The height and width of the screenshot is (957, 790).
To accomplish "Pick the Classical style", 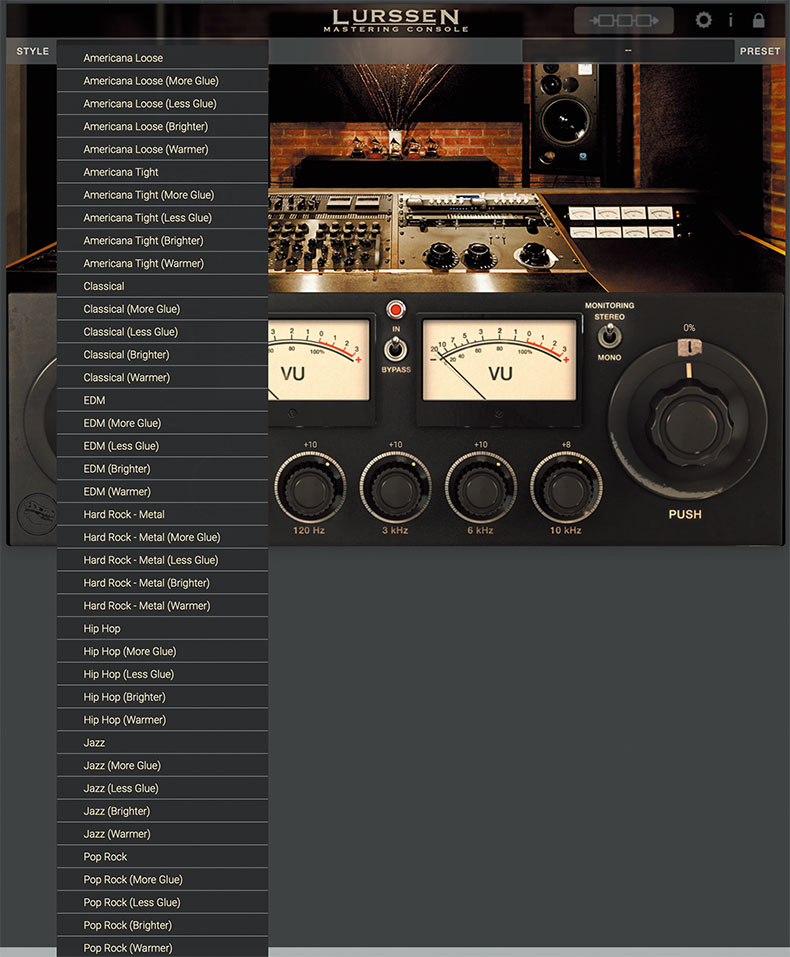I will pos(162,286).
